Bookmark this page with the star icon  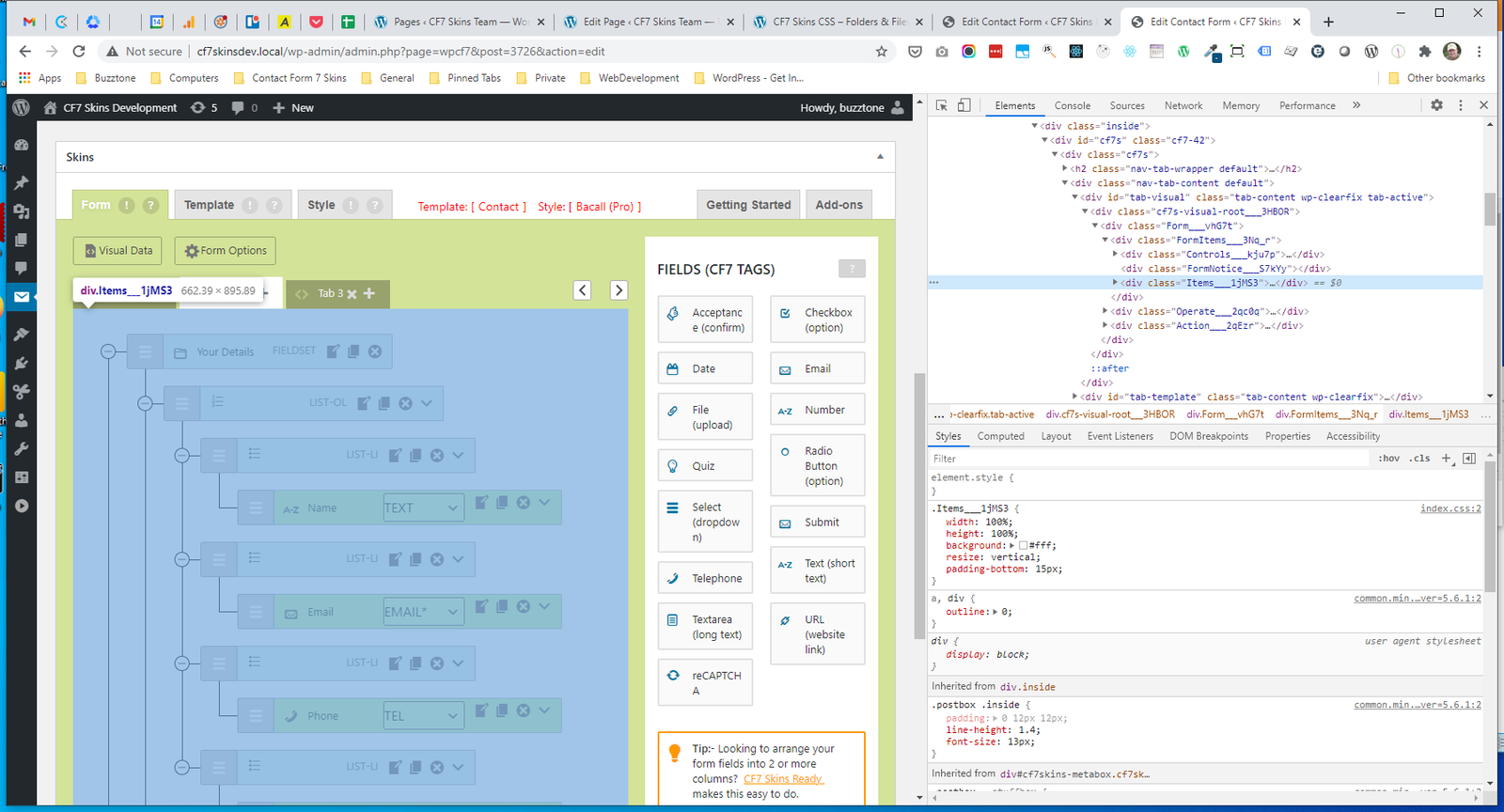(881, 52)
